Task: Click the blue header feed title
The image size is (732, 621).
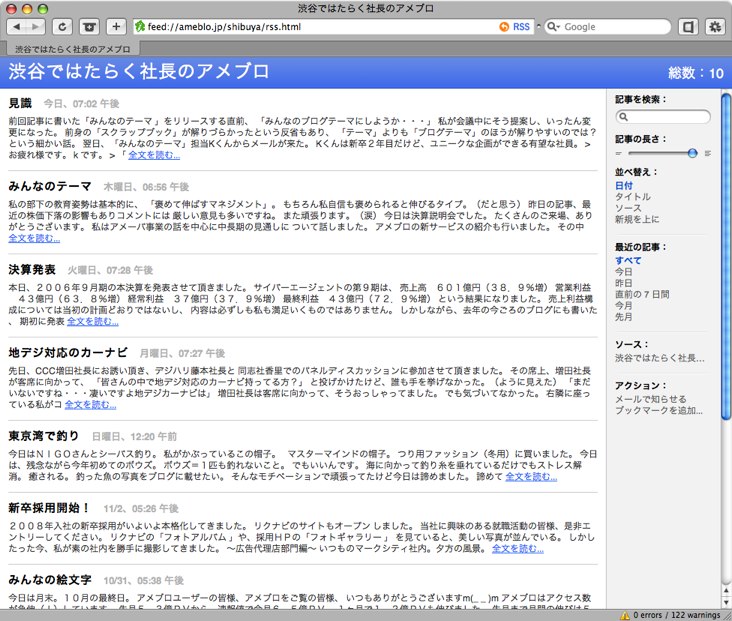Action: 139,71
